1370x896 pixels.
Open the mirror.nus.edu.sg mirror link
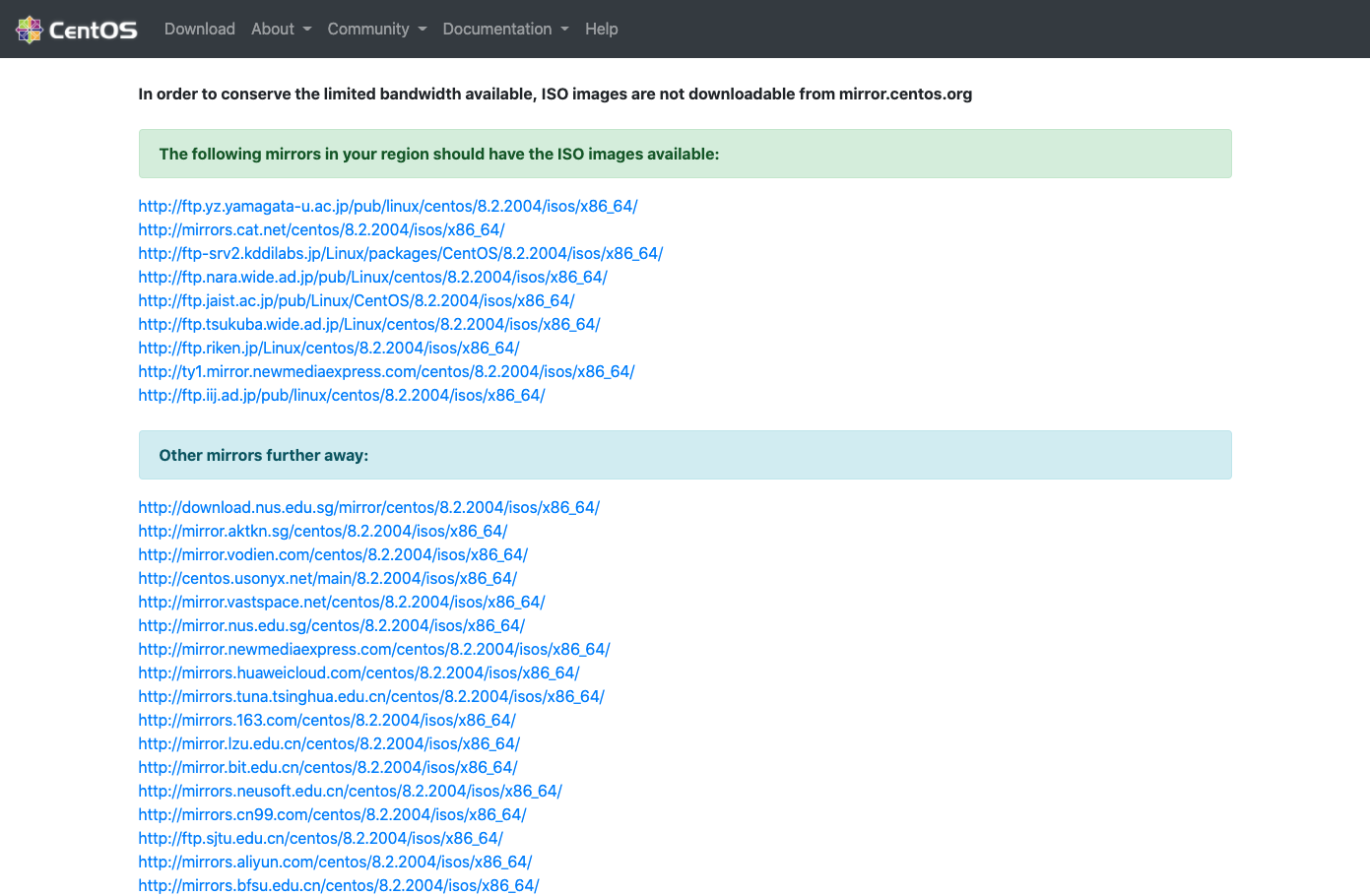pyautogui.click(x=332, y=626)
